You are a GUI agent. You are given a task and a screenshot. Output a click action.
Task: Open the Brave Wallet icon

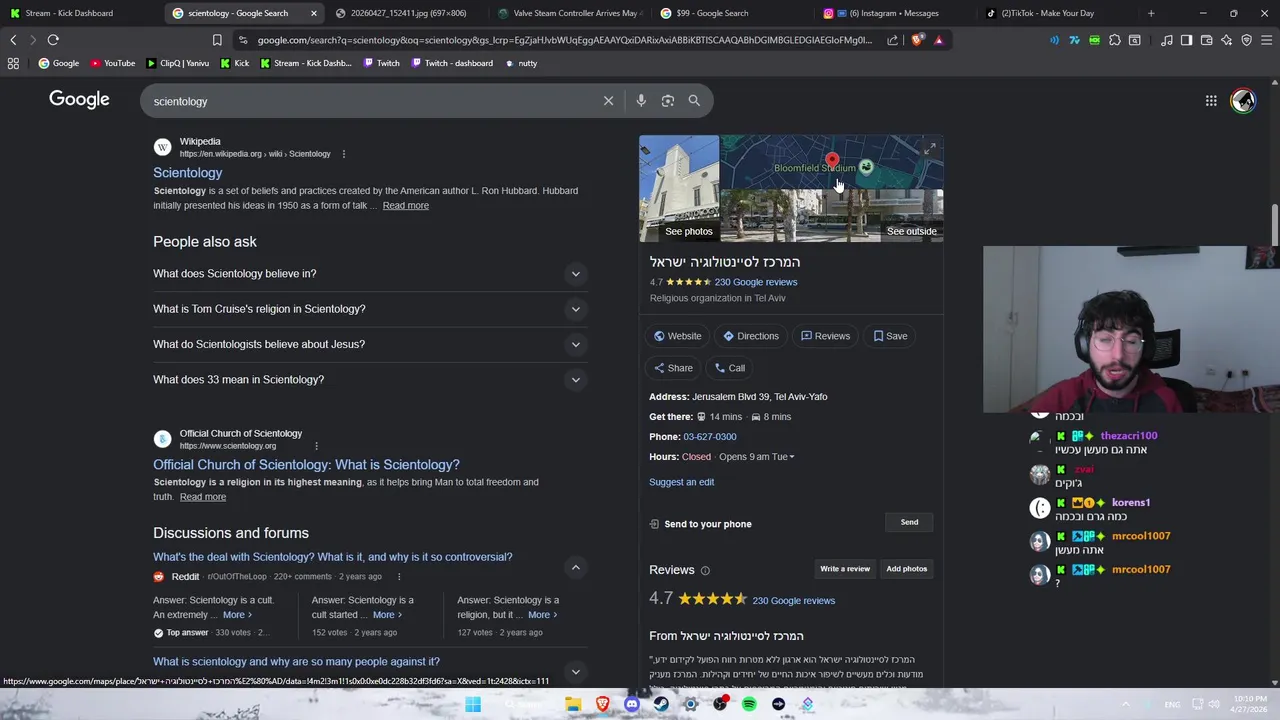pyautogui.click(x=1206, y=40)
